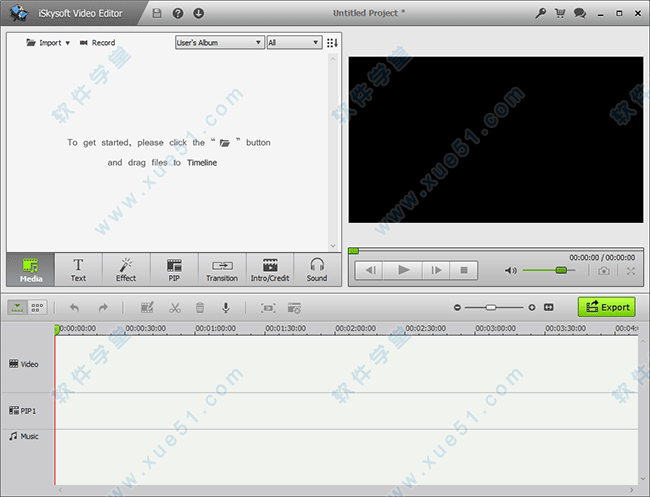Click the 00:01:00:00 timeline ruler mark
This screenshot has height=497, width=650.
click(216, 328)
